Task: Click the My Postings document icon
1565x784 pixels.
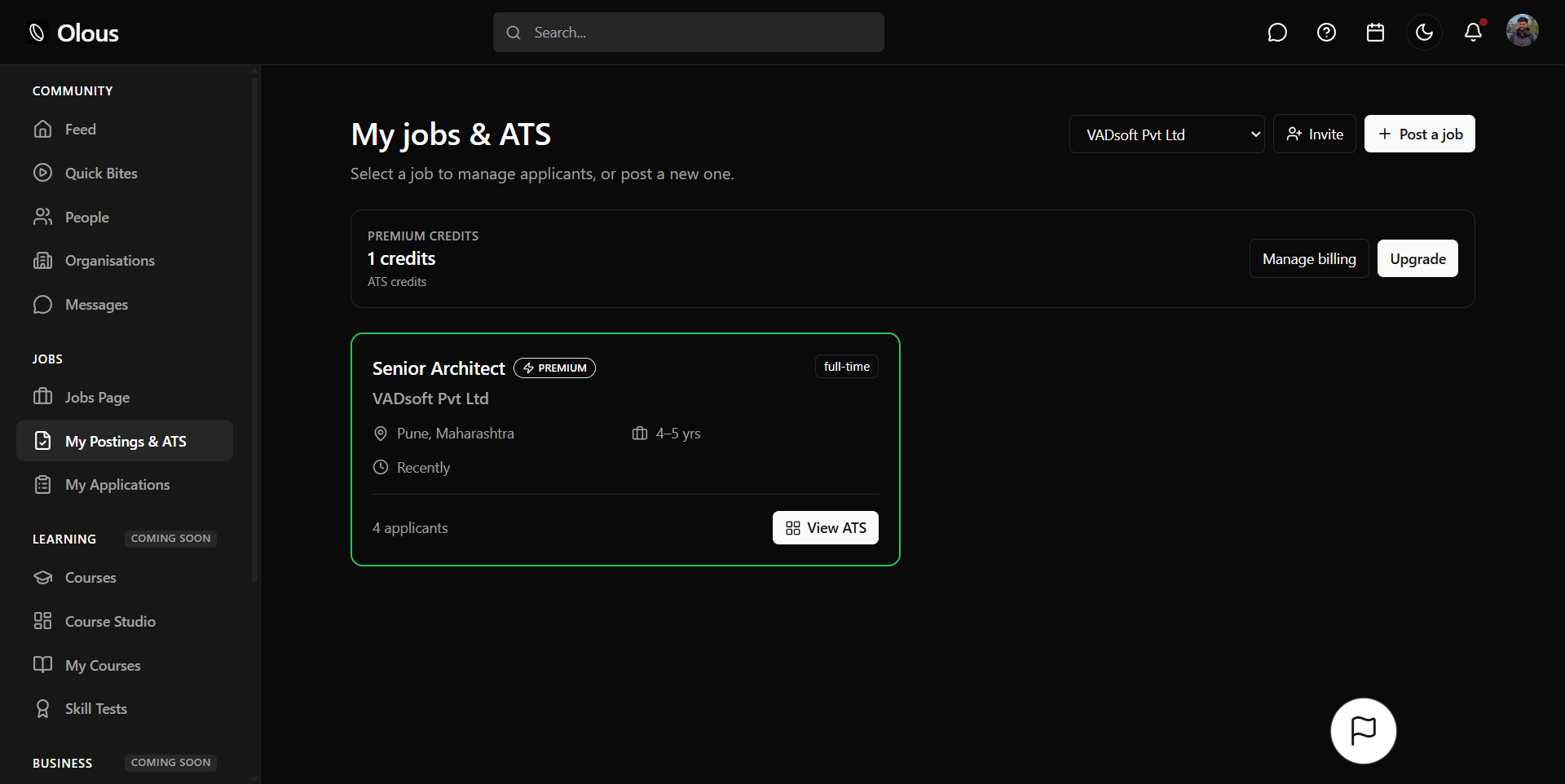Action: [42, 441]
